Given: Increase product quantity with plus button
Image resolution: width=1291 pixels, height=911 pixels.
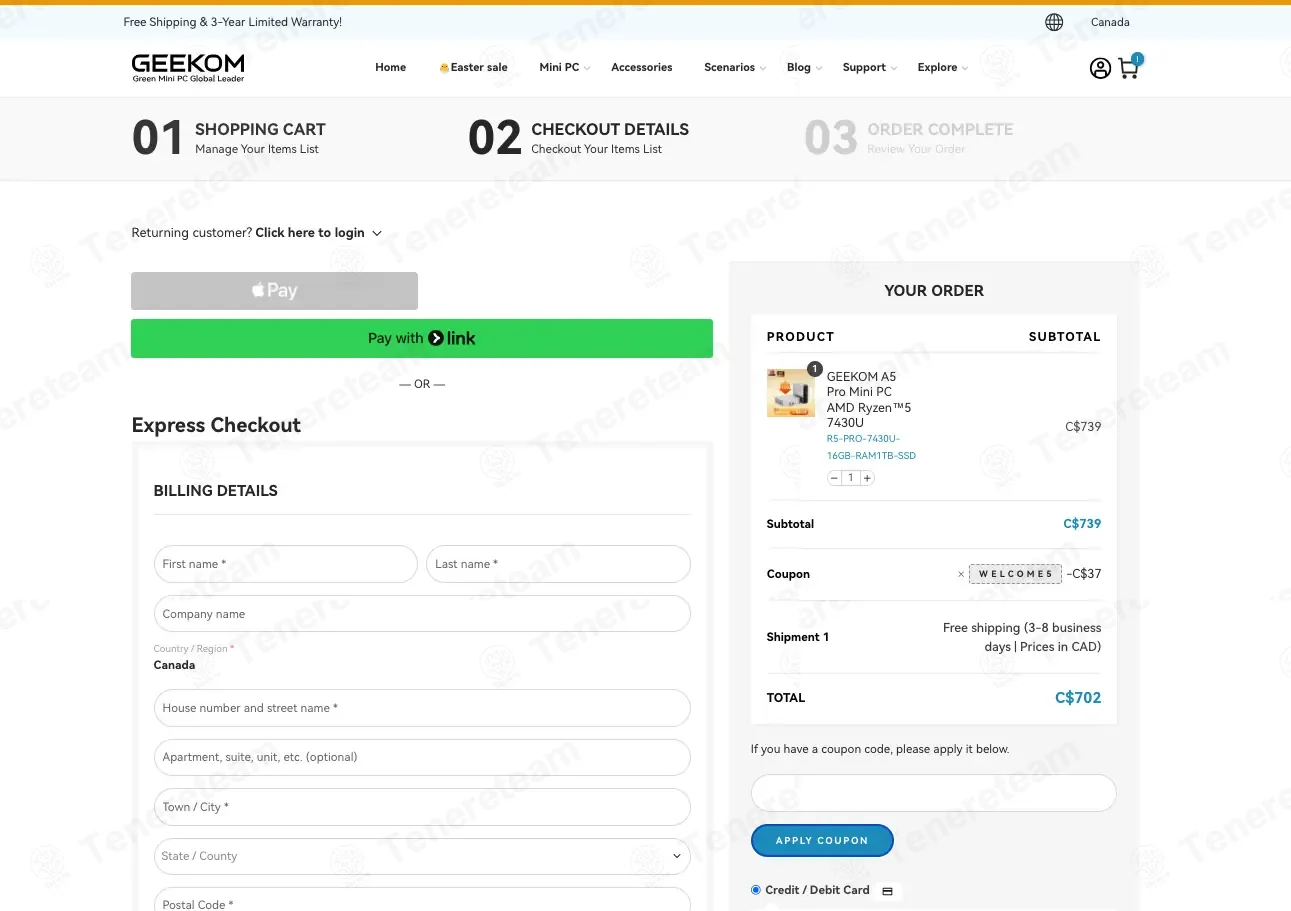Looking at the screenshot, I should [867, 478].
